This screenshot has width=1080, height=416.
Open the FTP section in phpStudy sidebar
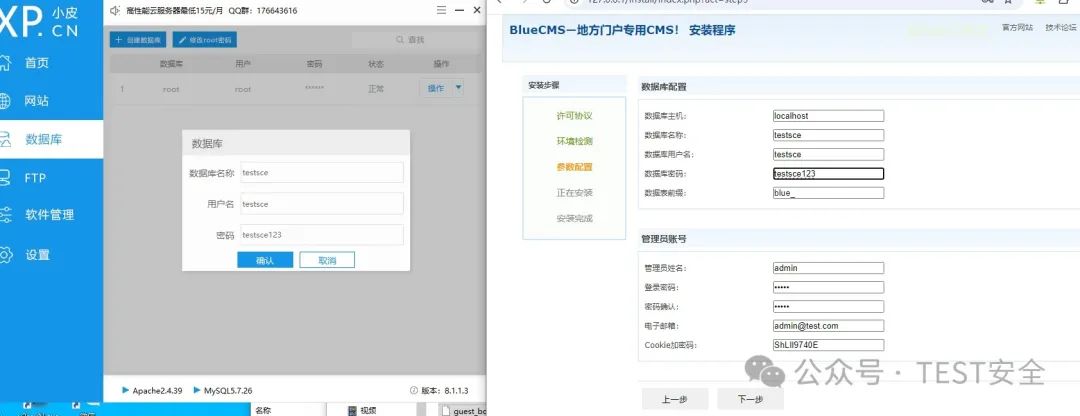34,178
